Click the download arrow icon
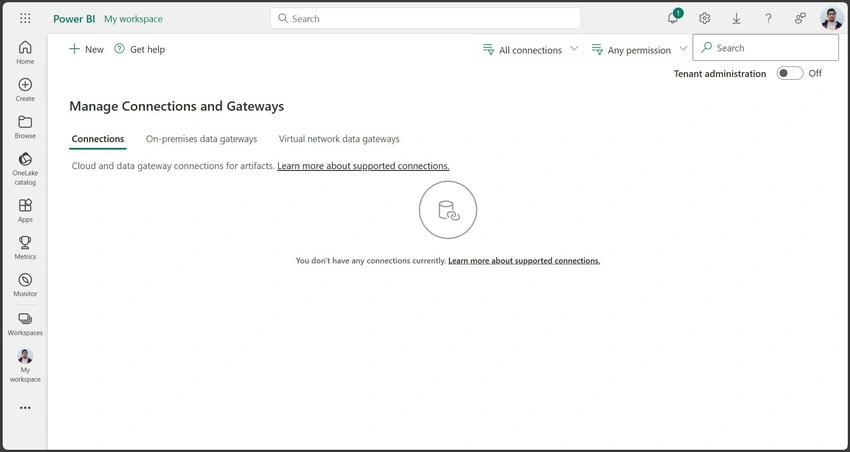The height and width of the screenshot is (452, 850). [736, 18]
